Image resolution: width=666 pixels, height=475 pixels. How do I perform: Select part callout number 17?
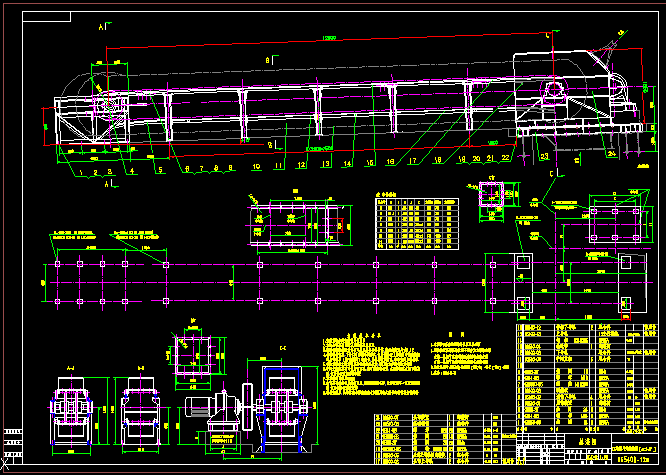[x=414, y=161]
